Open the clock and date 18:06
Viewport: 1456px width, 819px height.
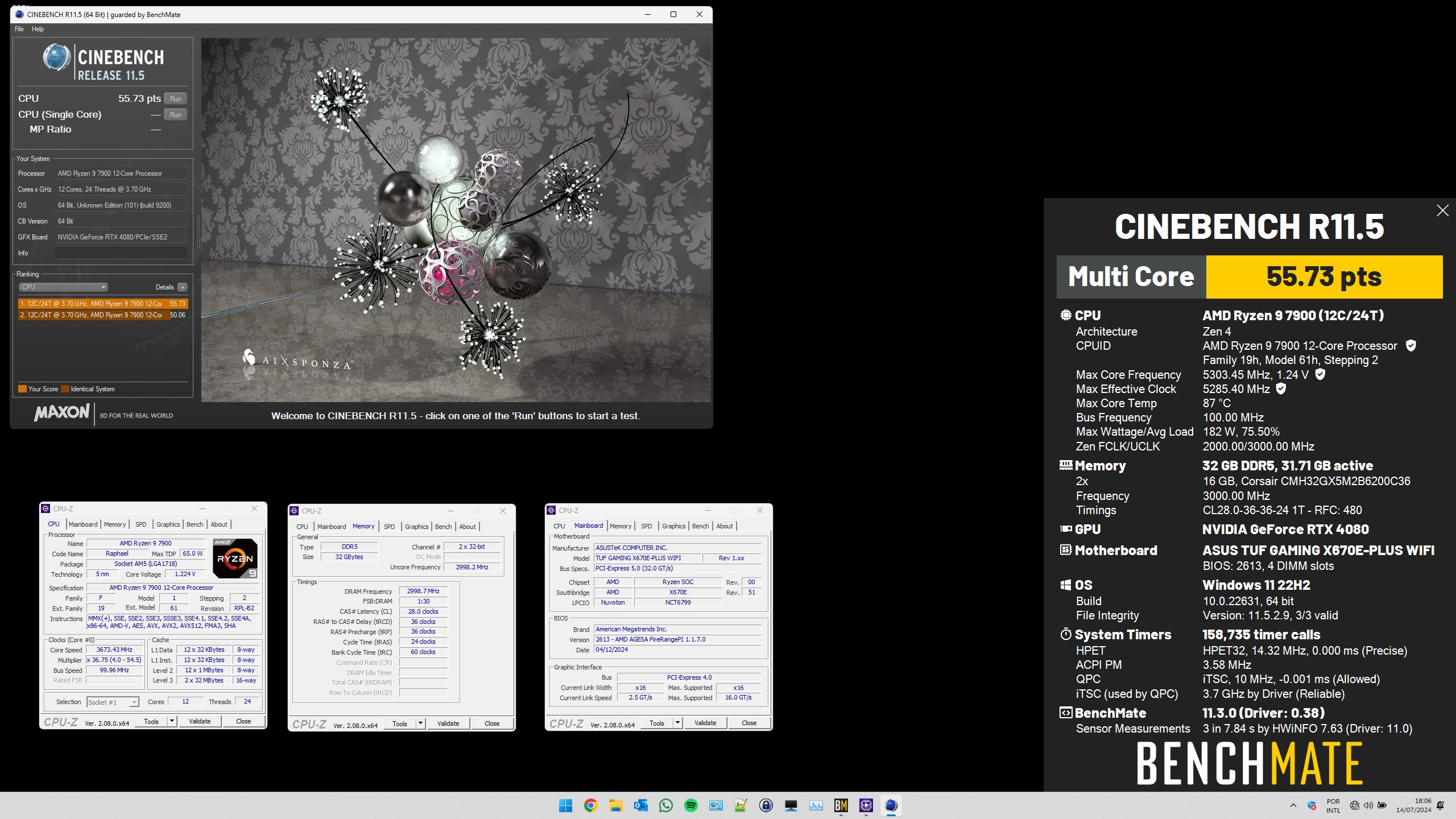click(1413, 805)
